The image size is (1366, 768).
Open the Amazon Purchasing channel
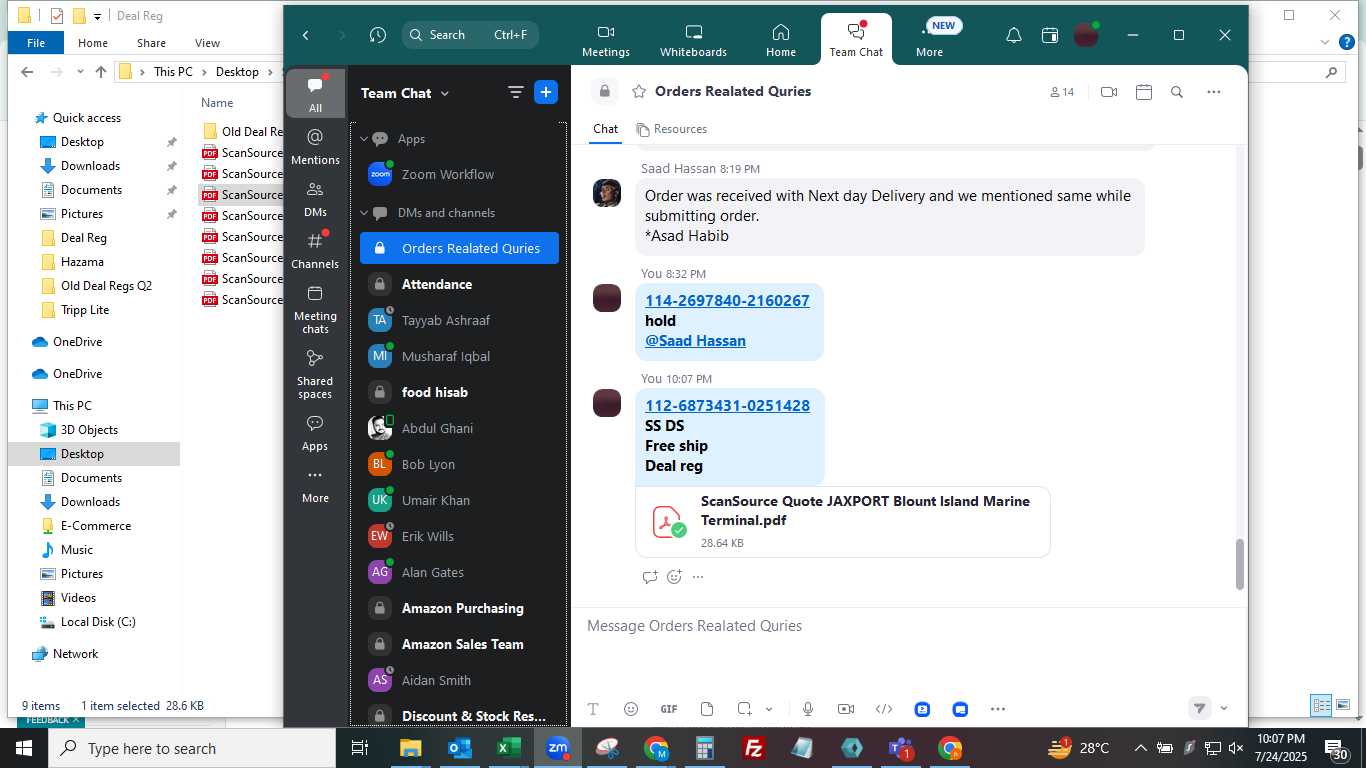(x=459, y=608)
